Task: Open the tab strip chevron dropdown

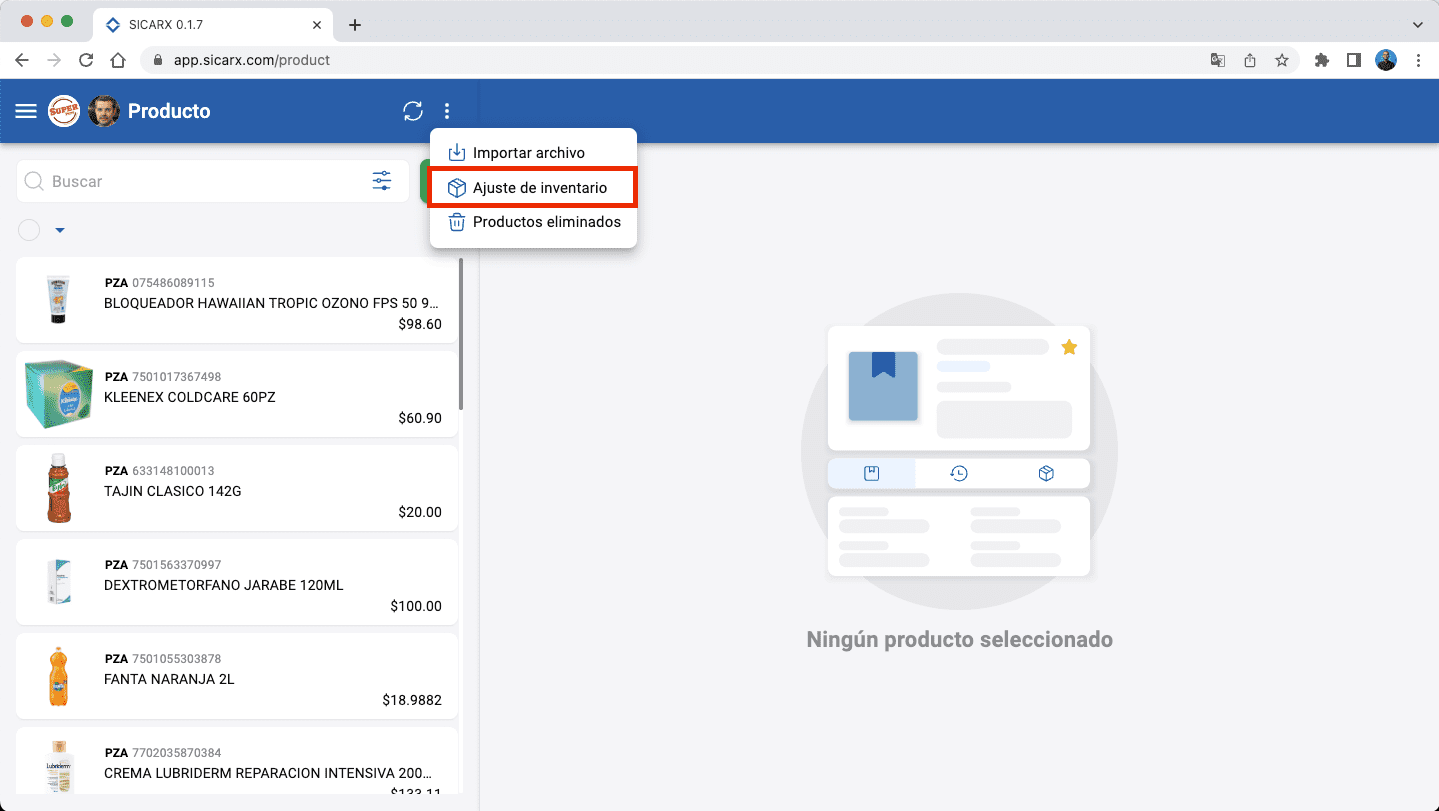Action: coord(1419,24)
